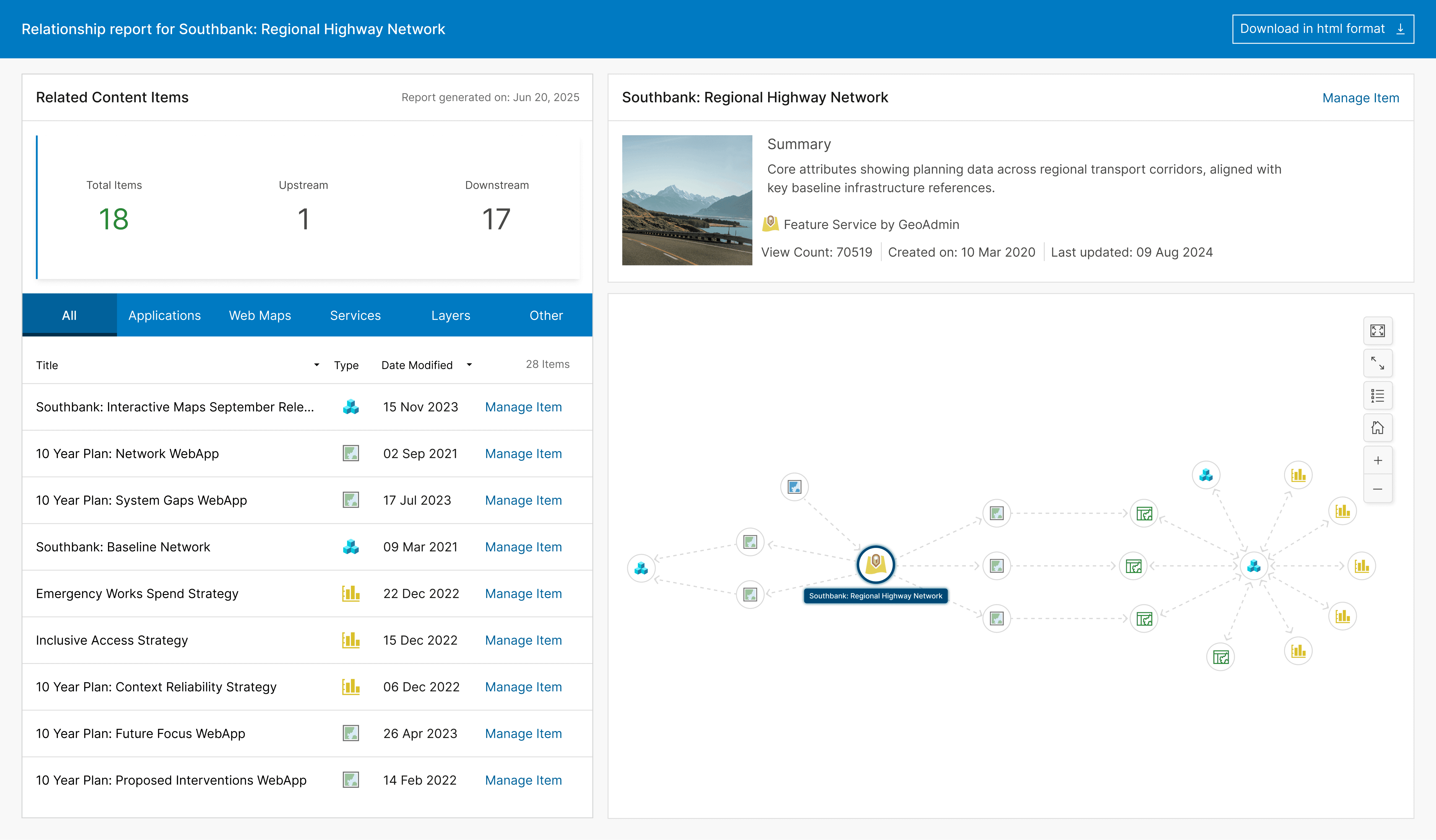Viewport: 1436px width, 840px height.
Task: Click the type icon for Emergency Works Spend Strategy
Action: click(x=350, y=593)
